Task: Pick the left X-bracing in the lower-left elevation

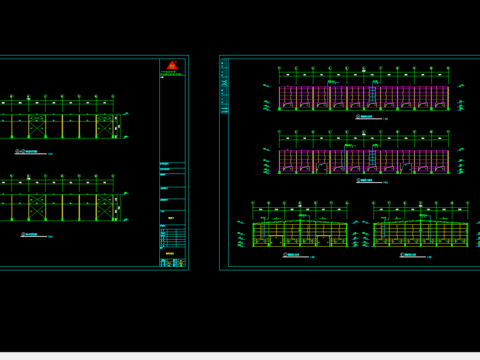Action: click(x=37, y=208)
